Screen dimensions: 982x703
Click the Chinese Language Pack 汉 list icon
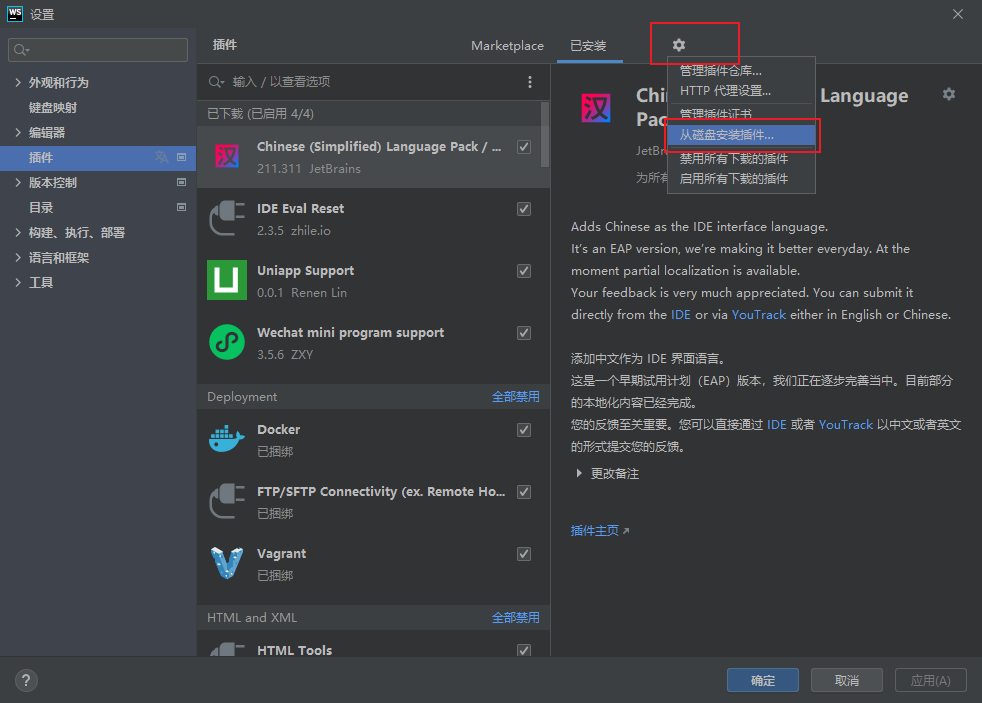click(x=227, y=157)
